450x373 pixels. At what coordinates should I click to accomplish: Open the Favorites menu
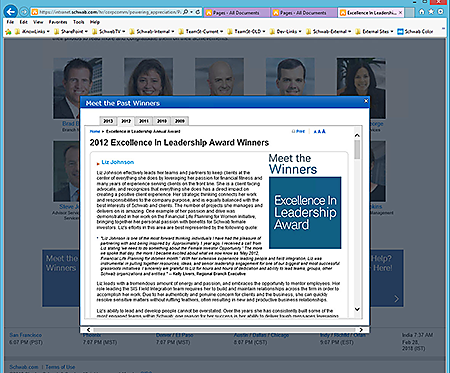point(58,22)
